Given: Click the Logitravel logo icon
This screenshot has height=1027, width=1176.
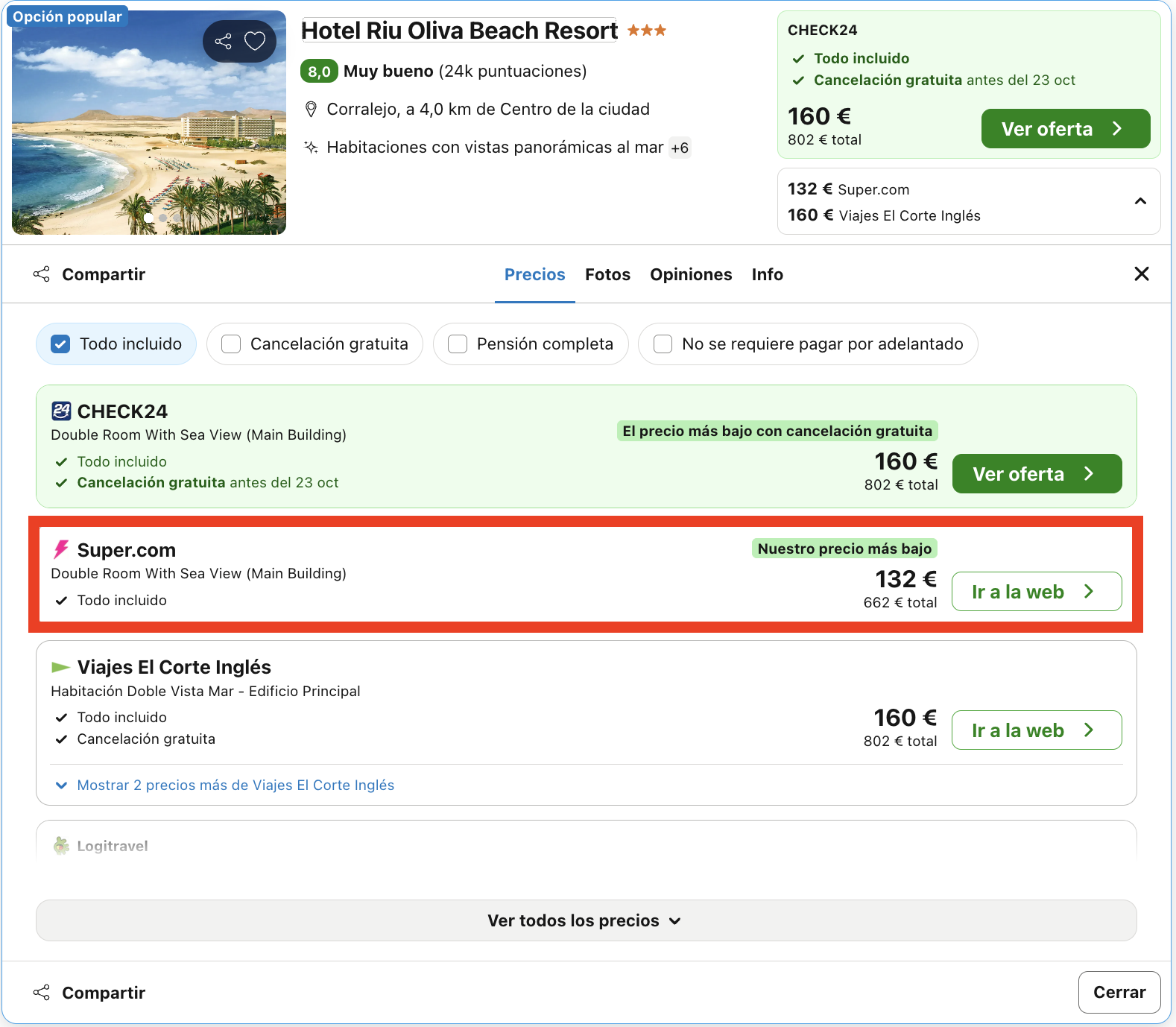Looking at the screenshot, I should (x=61, y=845).
